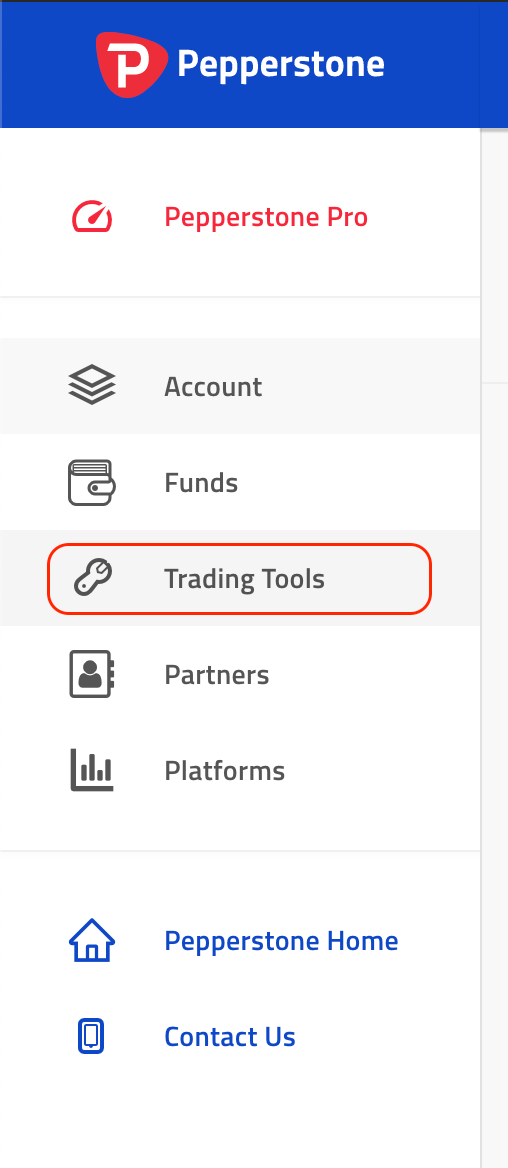This screenshot has width=508, height=1168.
Task: Follow the Pepperstone Home link
Action: (x=282, y=941)
